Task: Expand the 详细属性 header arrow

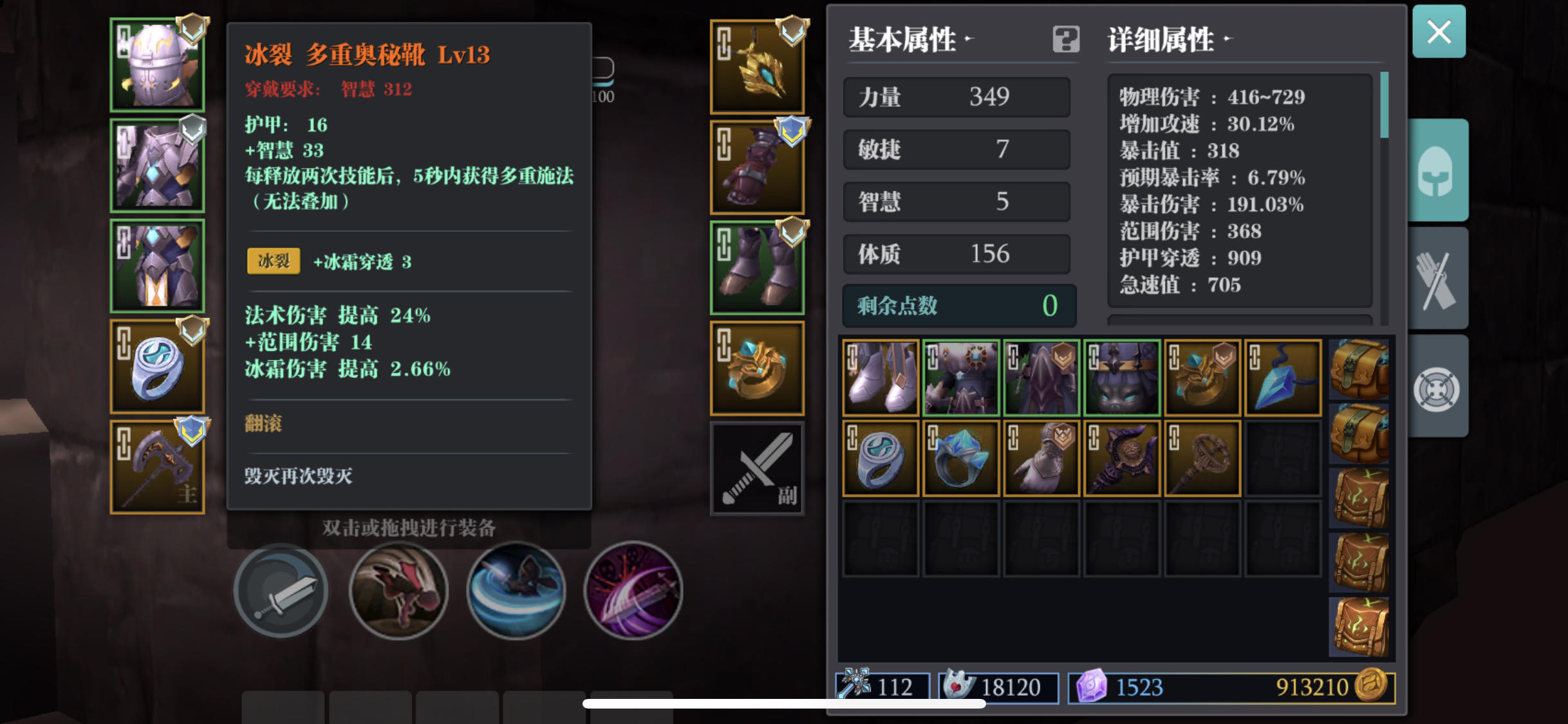Action: (1227, 39)
